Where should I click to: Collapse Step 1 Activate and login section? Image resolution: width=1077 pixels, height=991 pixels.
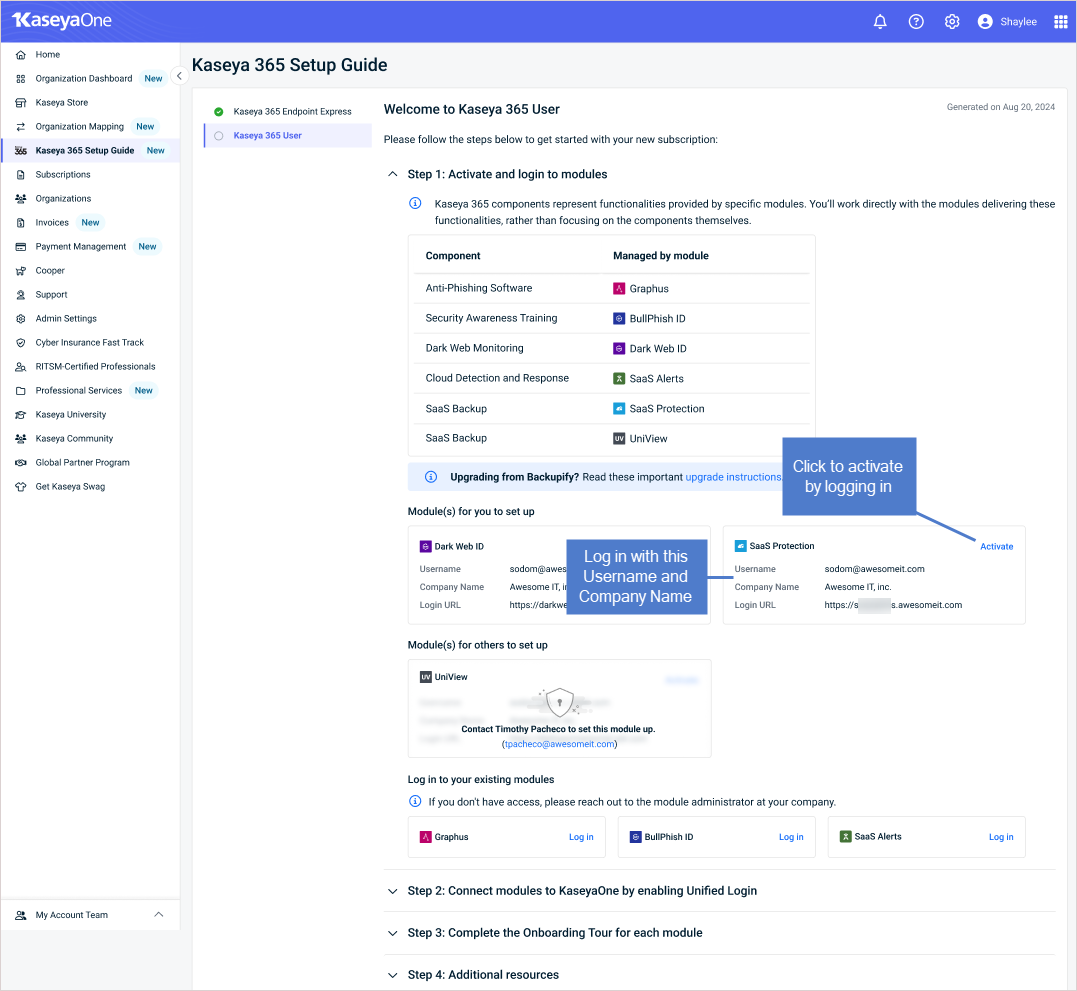click(392, 174)
